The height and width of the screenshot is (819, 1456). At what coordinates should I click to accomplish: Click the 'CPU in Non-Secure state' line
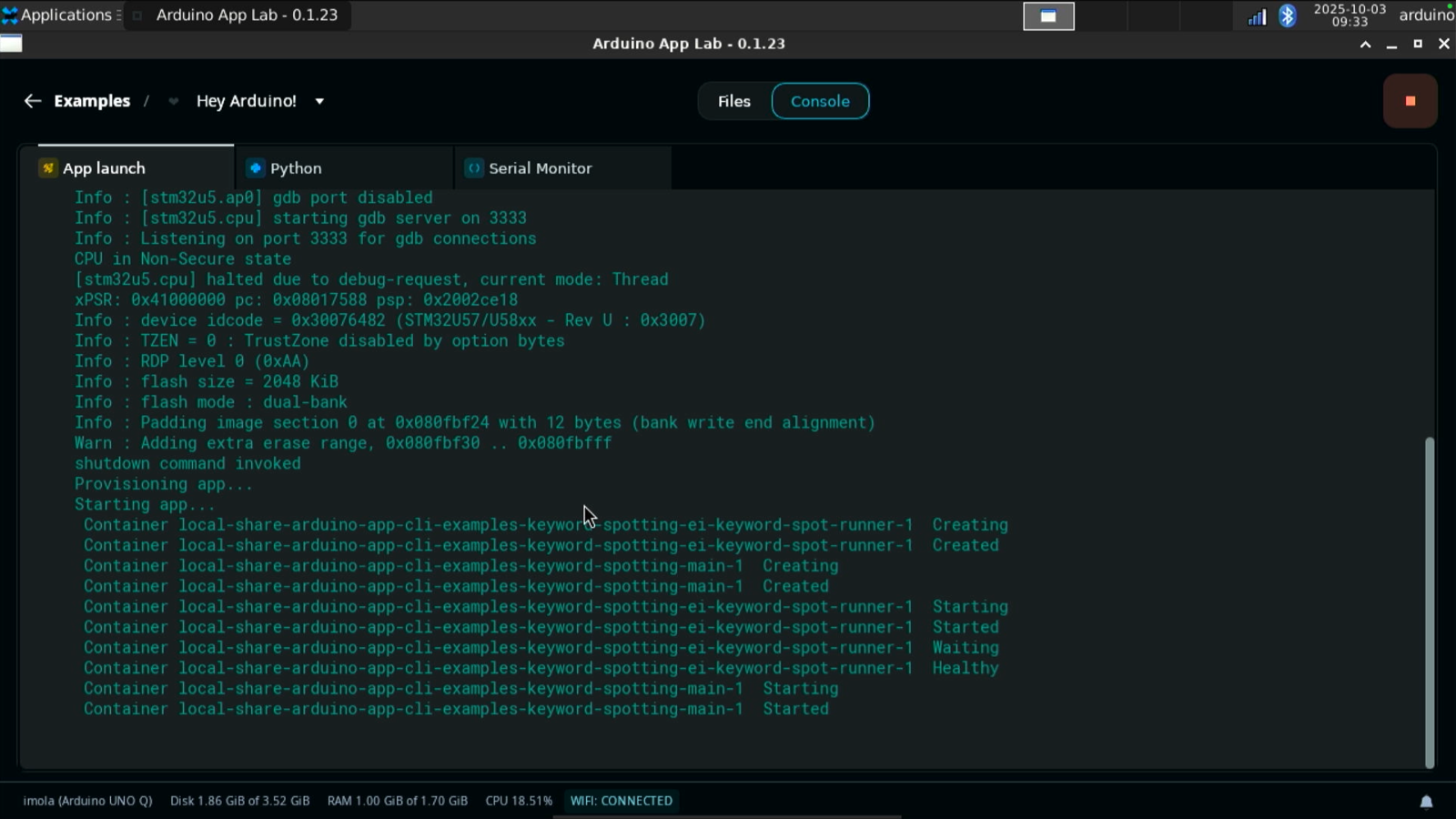pyautogui.click(x=183, y=259)
